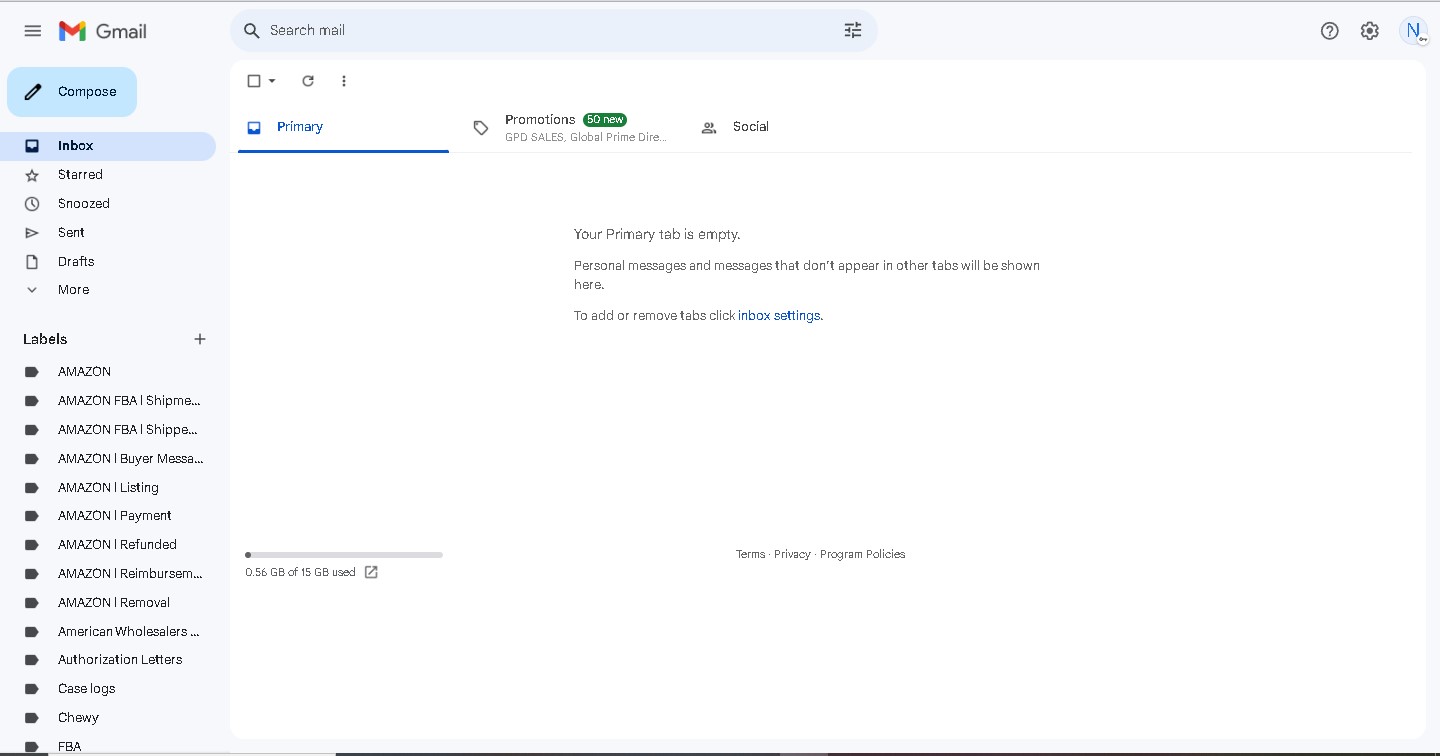Screen dimensions: 1440x756
Task: Click the Authorization Letters label icon
Action: (32, 660)
